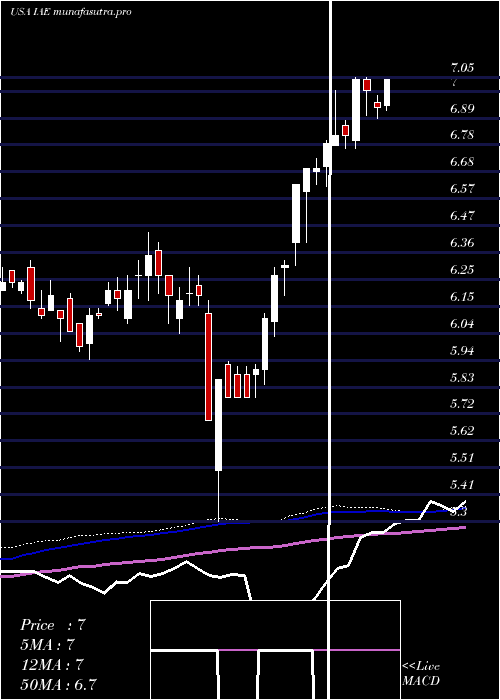Select the 6.04 price axis label
500x700 pixels.
(x=462, y=324)
